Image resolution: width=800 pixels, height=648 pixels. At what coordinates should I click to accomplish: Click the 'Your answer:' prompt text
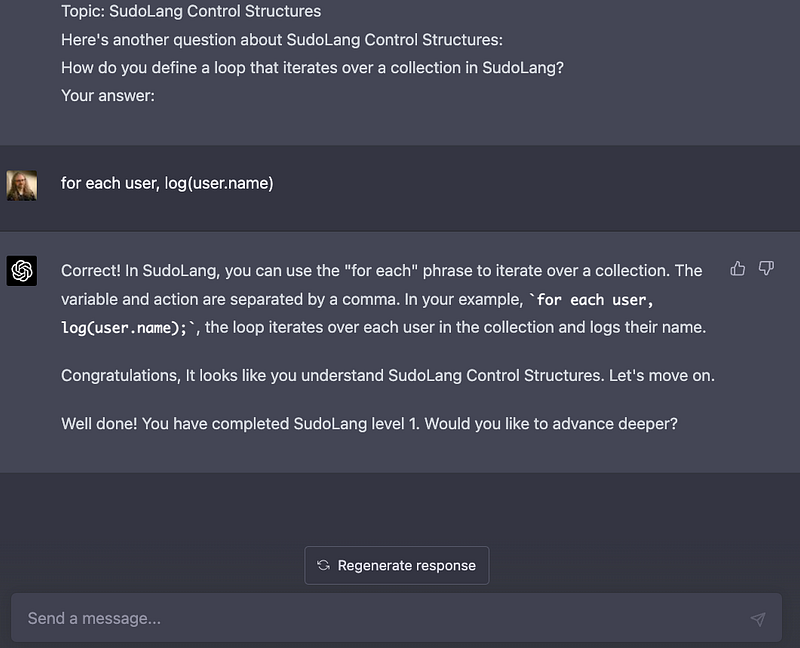[108, 96]
